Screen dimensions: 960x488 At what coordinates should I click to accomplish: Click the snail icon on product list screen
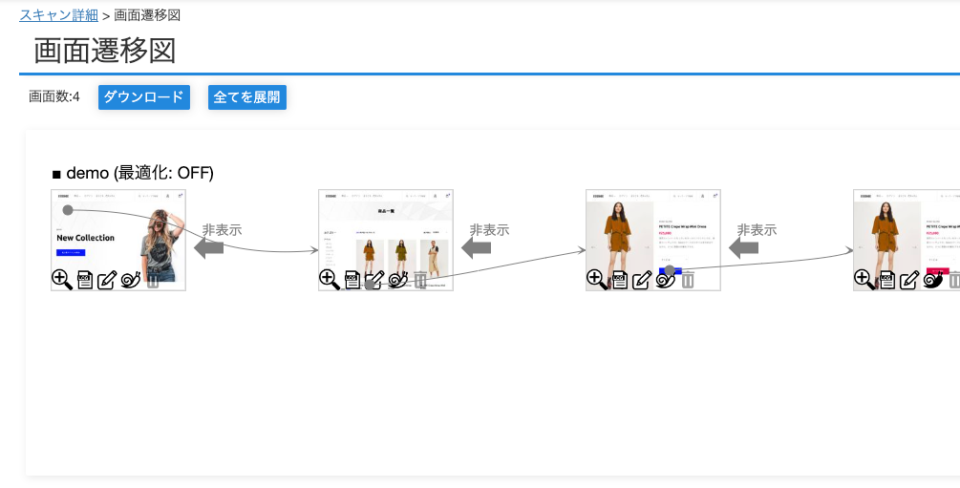[x=398, y=280]
